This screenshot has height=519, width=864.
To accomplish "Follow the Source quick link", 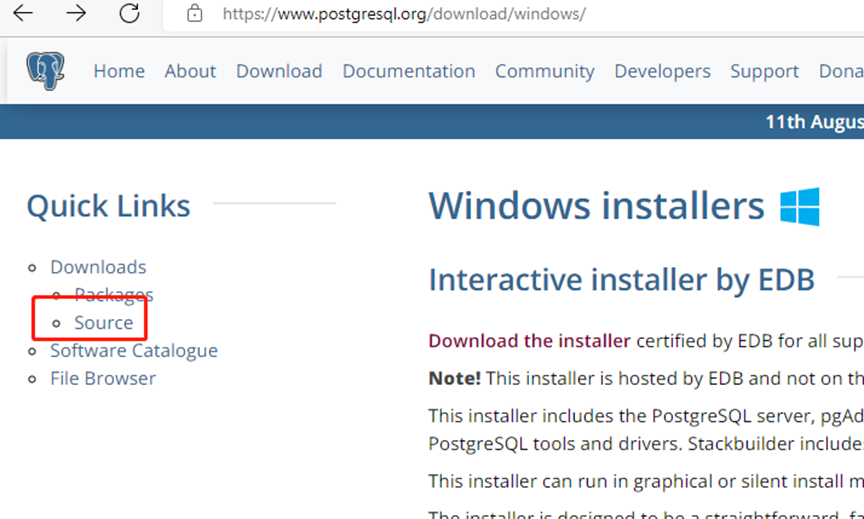I will pos(104,322).
